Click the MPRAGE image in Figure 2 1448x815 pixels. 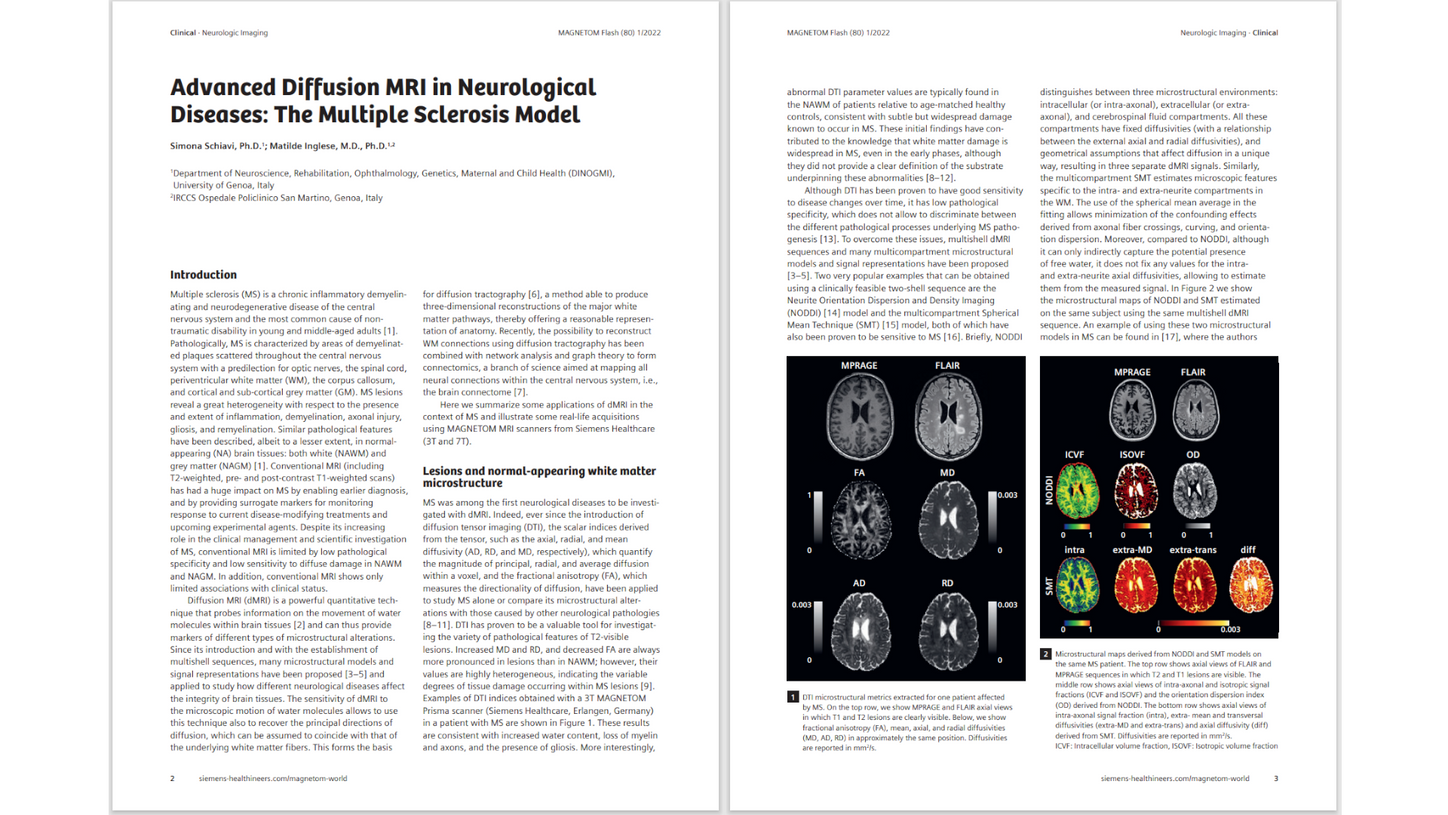point(1132,410)
